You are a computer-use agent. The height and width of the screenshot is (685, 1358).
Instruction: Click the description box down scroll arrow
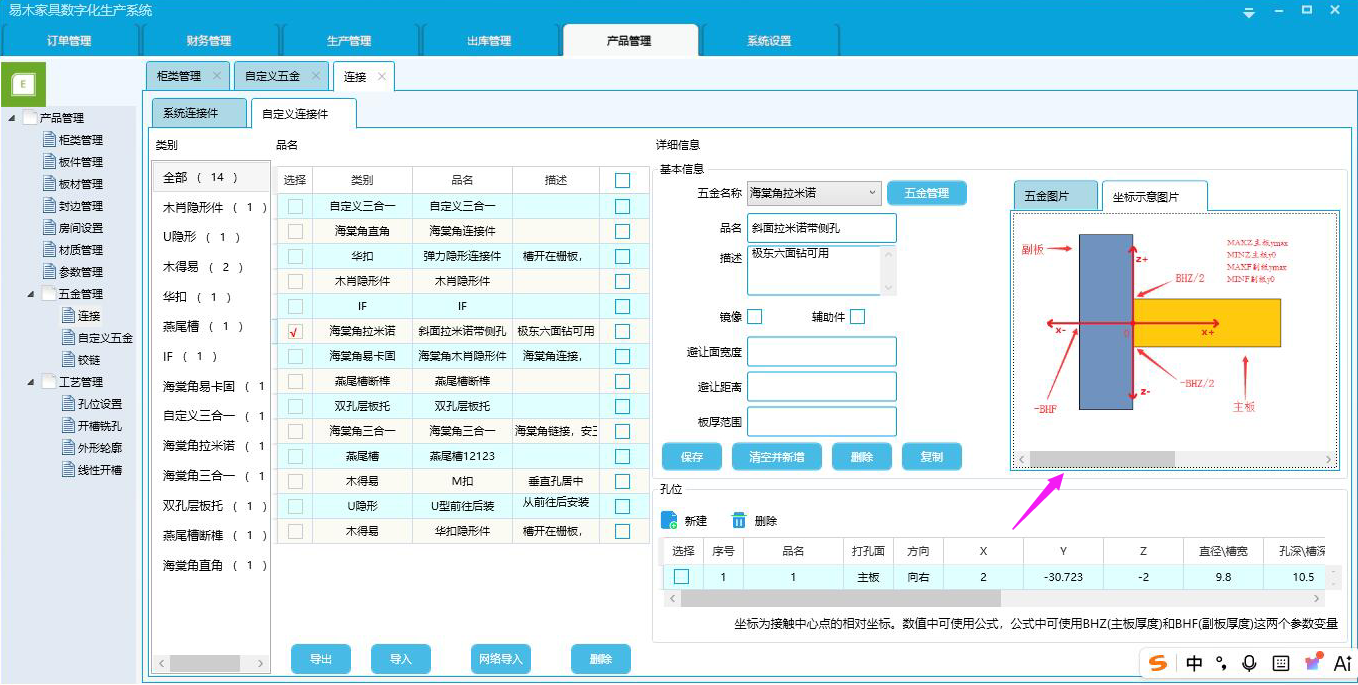889,288
